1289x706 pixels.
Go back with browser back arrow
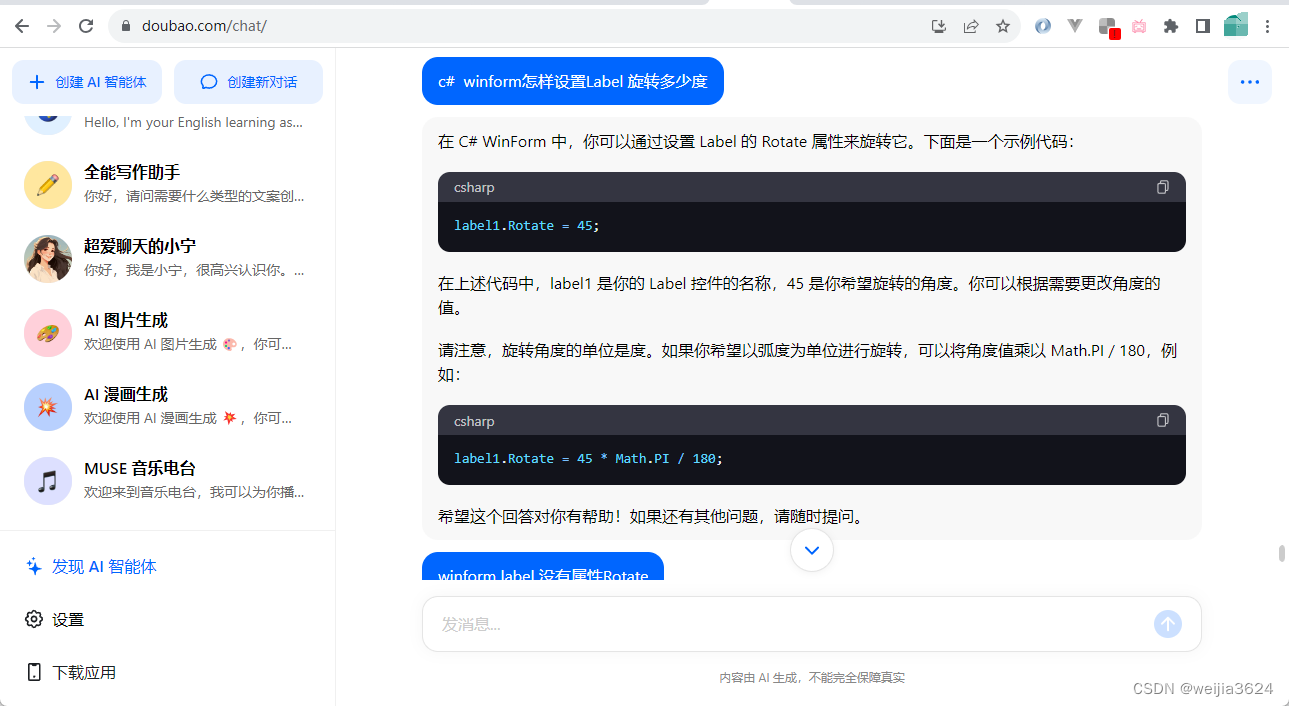click(x=22, y=26)
